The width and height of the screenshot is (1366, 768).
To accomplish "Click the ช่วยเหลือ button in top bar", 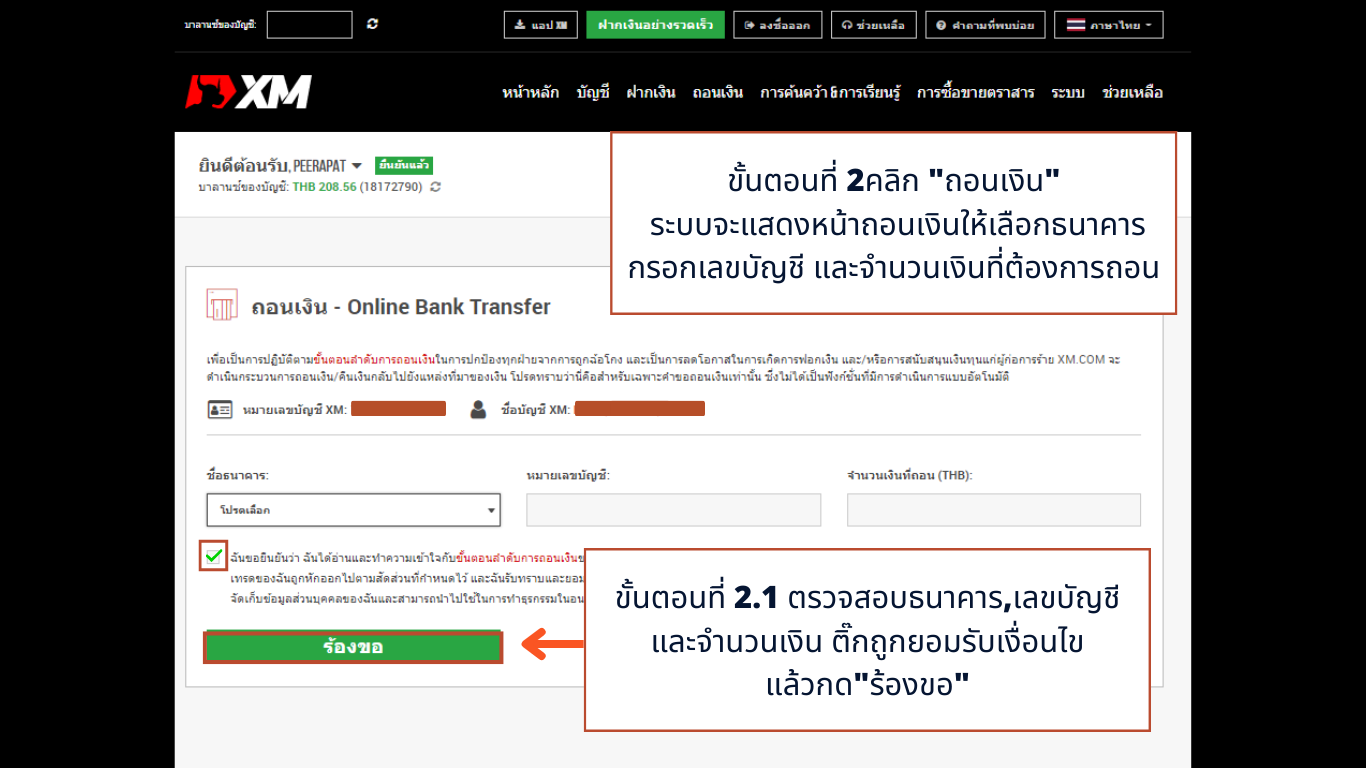I will click(873, 25).
